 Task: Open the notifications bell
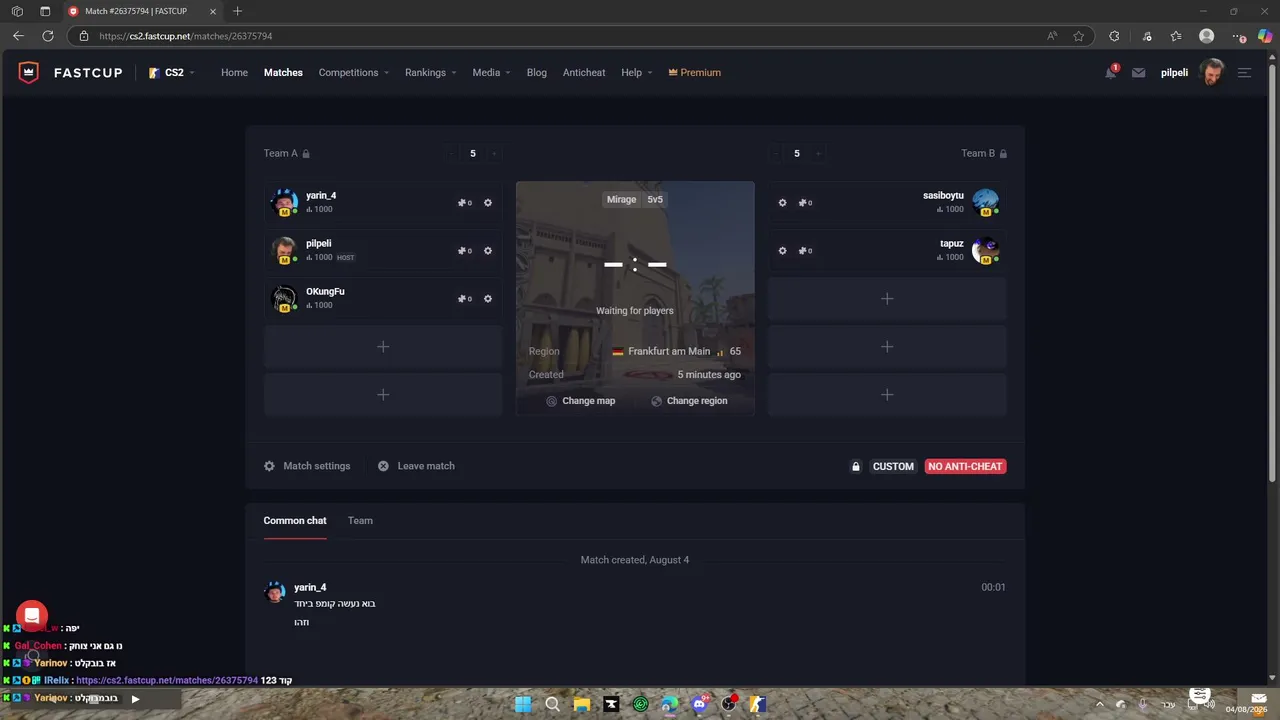[x=1111, y=72]
